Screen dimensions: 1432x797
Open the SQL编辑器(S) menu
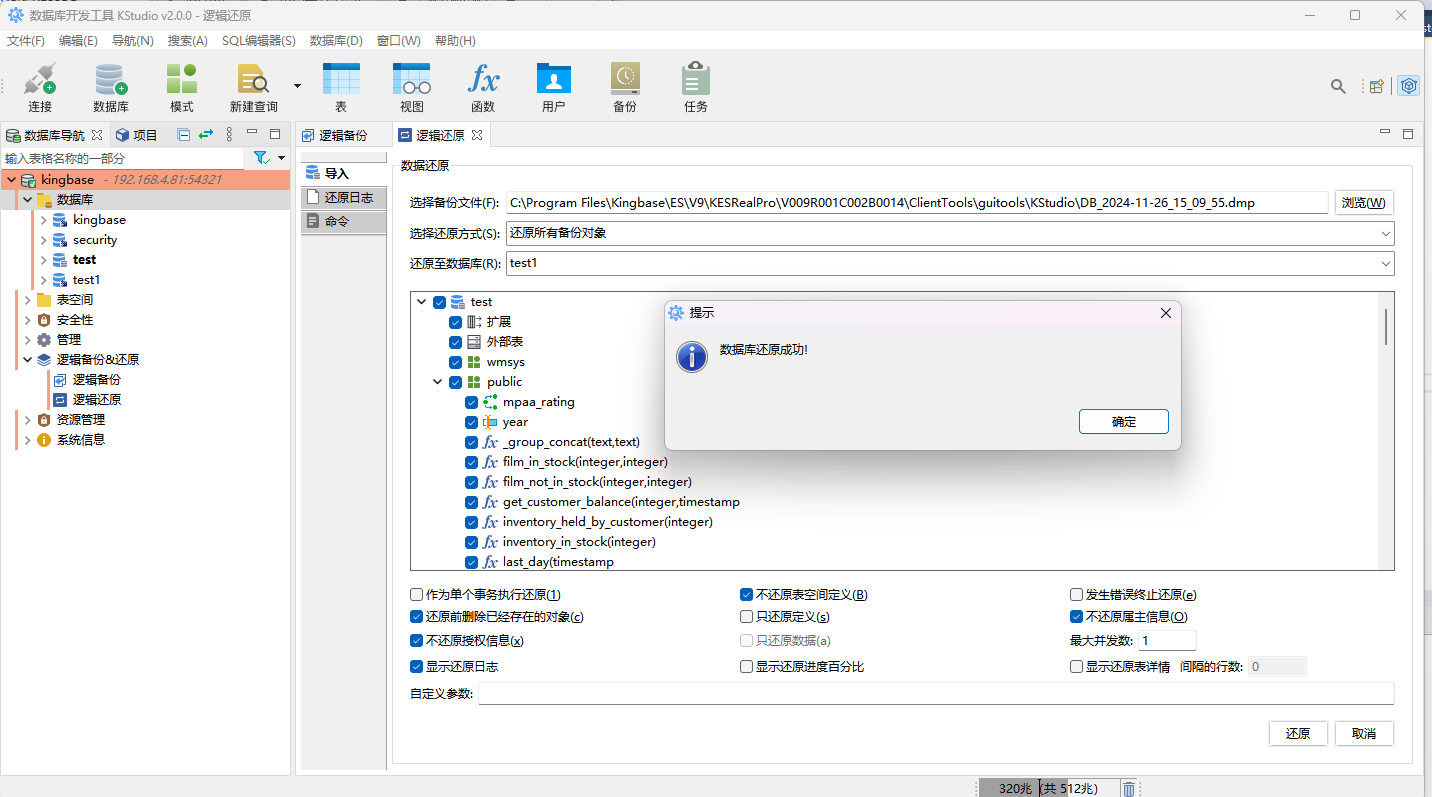tap(258, 41)
